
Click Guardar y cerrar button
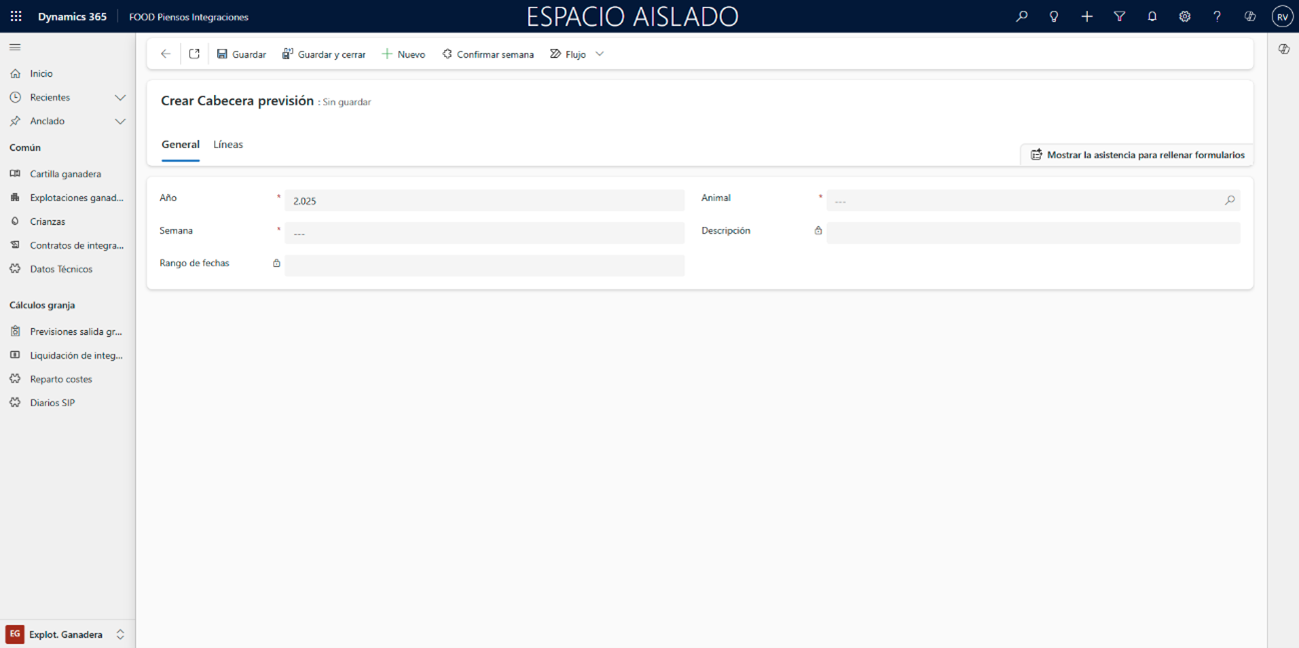[x=323, y=54]
